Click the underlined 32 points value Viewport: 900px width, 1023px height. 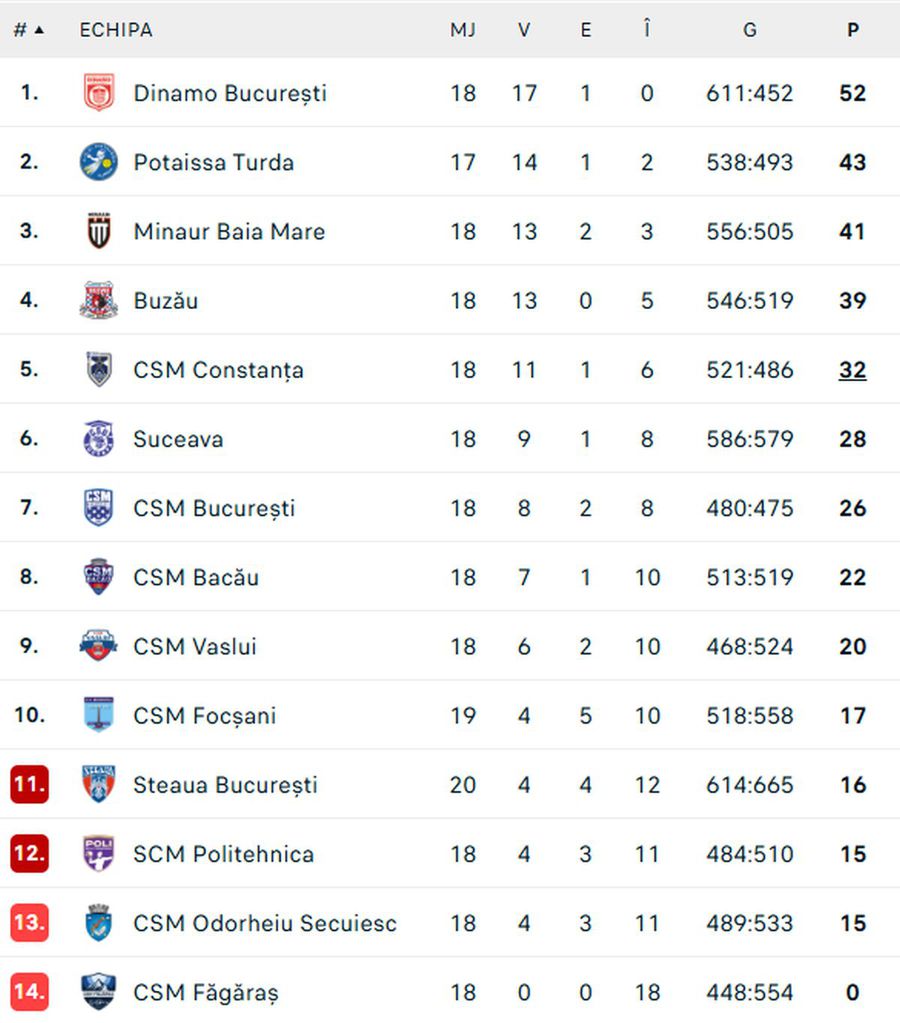click(852, 369)
